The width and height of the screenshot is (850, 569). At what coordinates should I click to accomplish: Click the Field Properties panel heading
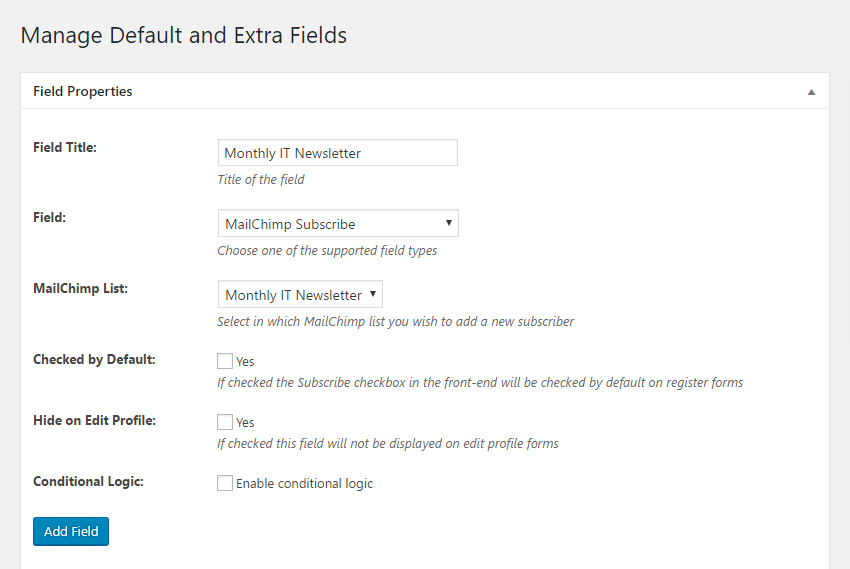point(82,91)
